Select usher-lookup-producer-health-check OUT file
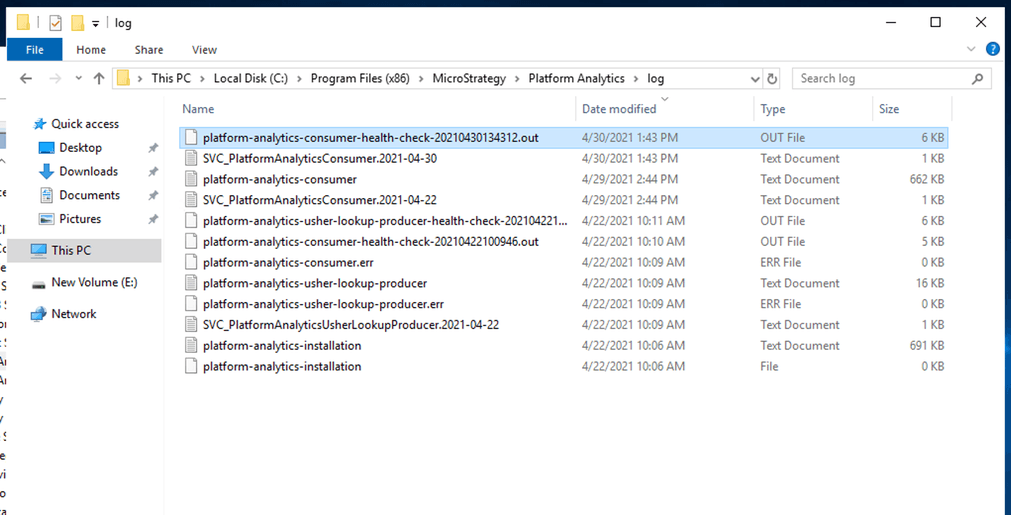 coord(564,221)
